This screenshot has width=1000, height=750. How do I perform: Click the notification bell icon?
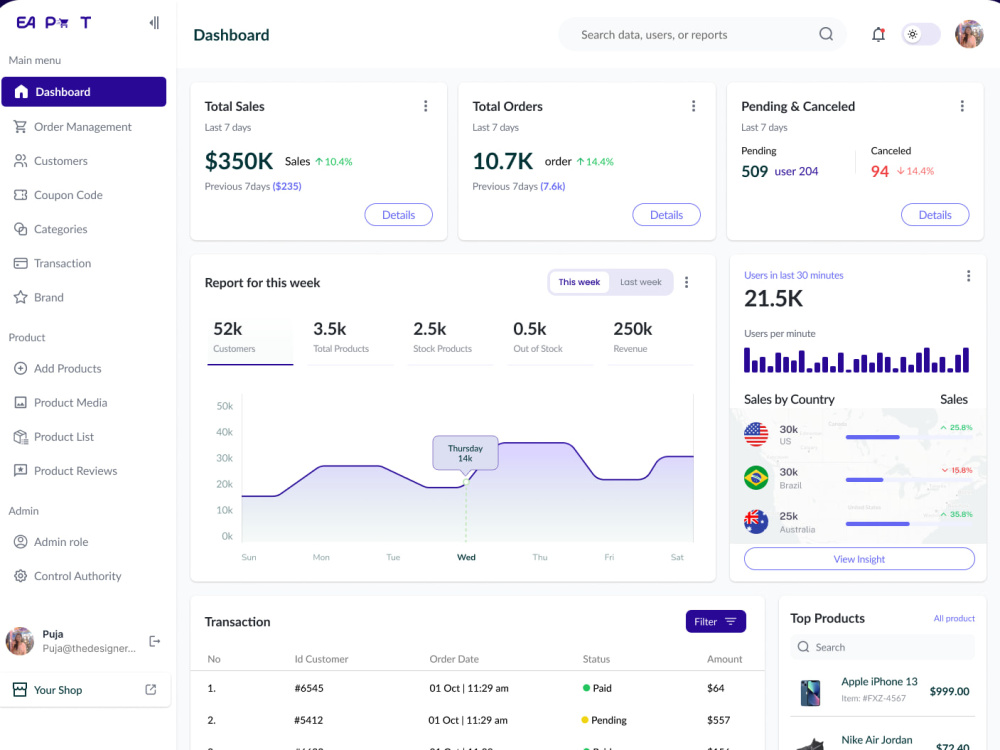point(878,34)
